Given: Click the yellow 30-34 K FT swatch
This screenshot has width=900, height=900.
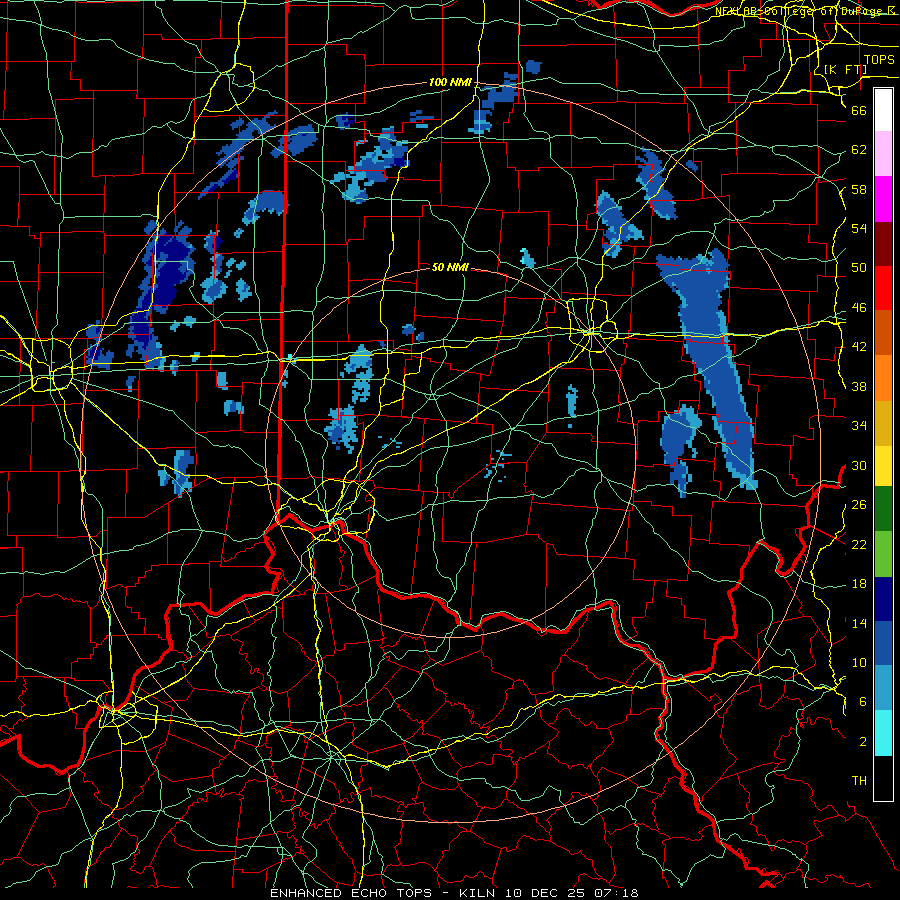Looking at the screenshot, I should (x=883, y=466).
